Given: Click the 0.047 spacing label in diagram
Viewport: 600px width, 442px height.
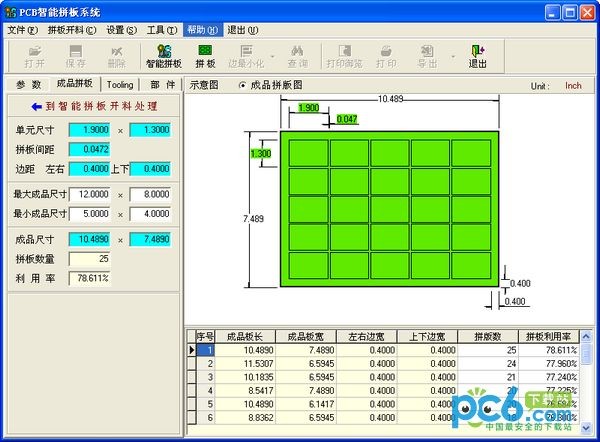Looking at the screenshot, I should click(x=347, y=119).
